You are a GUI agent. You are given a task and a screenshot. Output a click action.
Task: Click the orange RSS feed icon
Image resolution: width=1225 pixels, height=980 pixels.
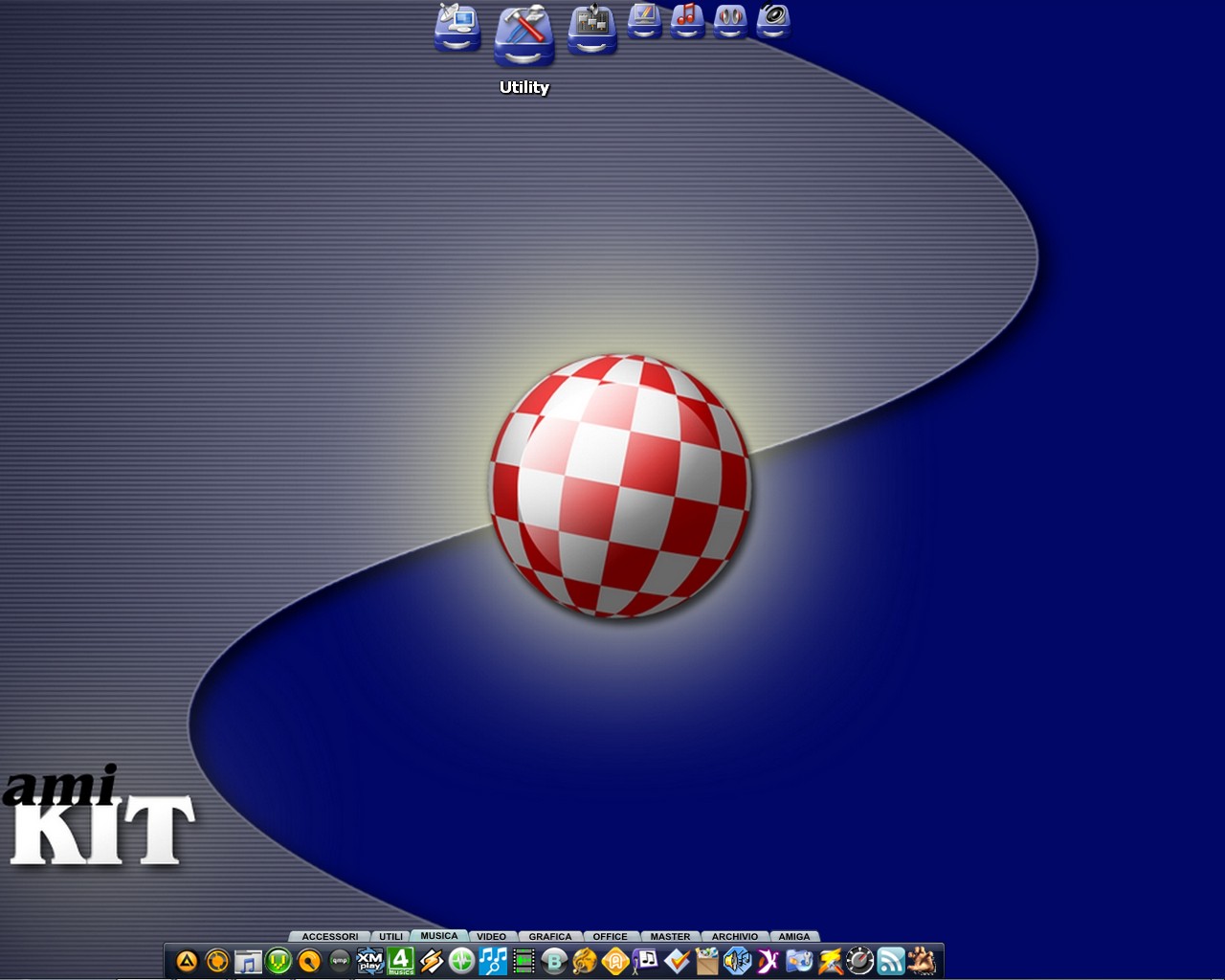[x=891, y=960]
